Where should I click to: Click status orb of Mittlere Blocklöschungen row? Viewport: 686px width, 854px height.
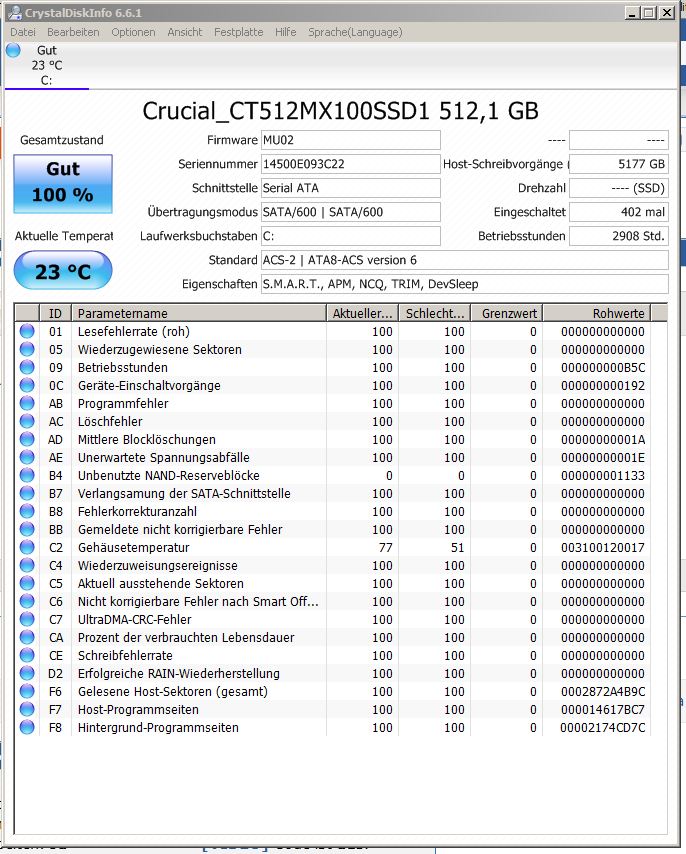click(27, 439)
